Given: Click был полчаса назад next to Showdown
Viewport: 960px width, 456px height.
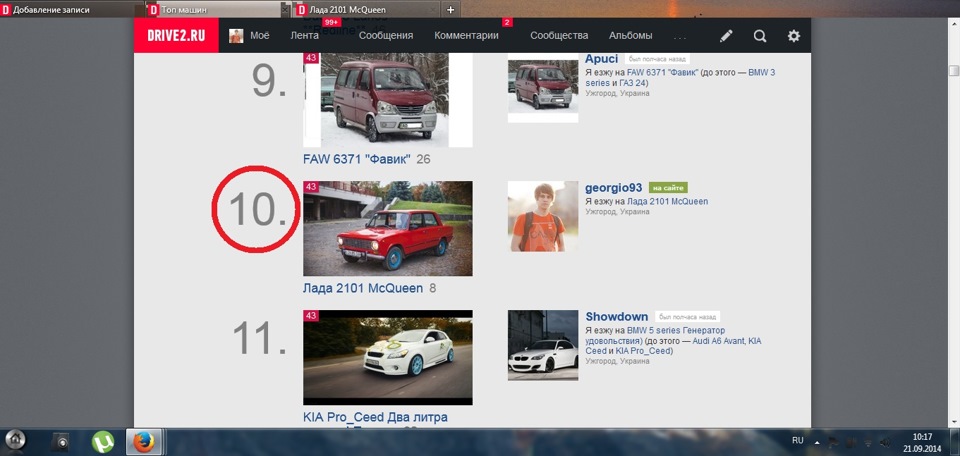Looking at the screenshot, I should coord(687,317).
